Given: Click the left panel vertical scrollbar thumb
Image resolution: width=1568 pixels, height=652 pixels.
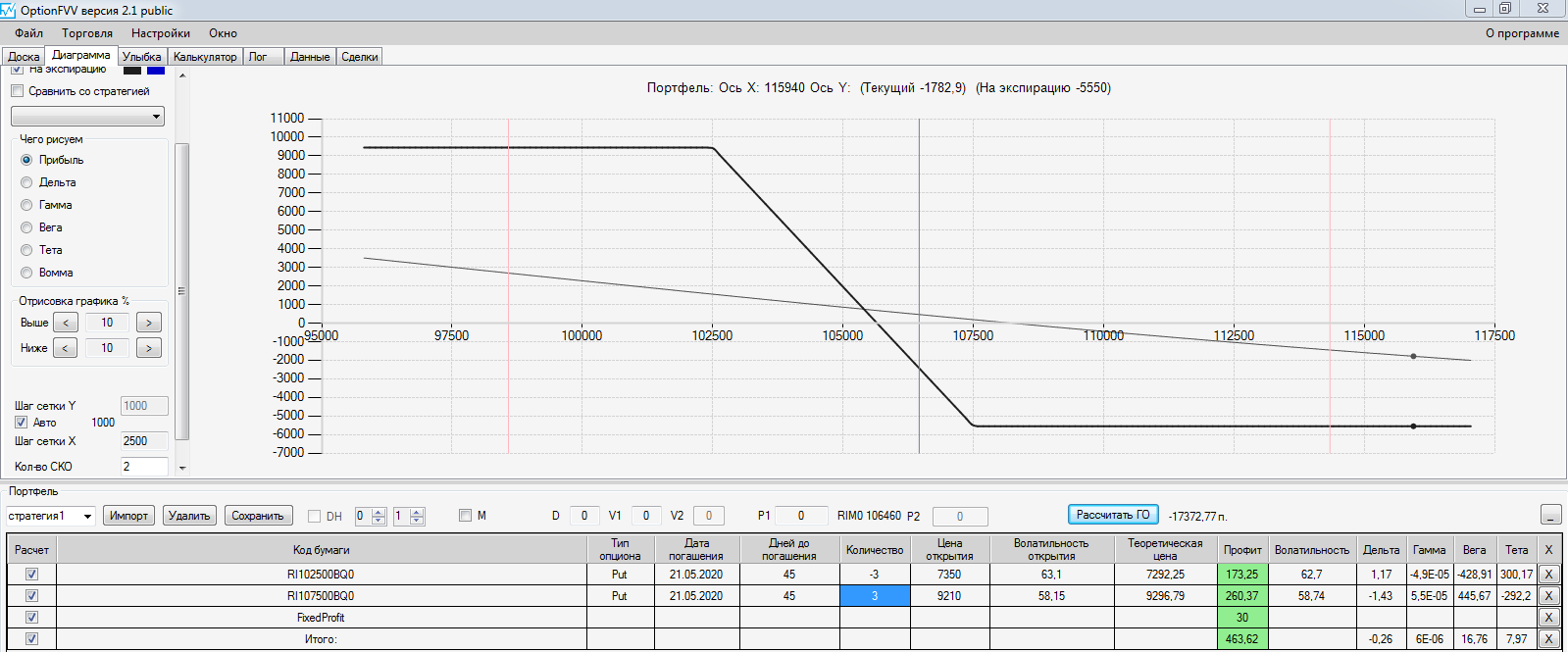Looking at the screenshot, I should click(181, 291).
